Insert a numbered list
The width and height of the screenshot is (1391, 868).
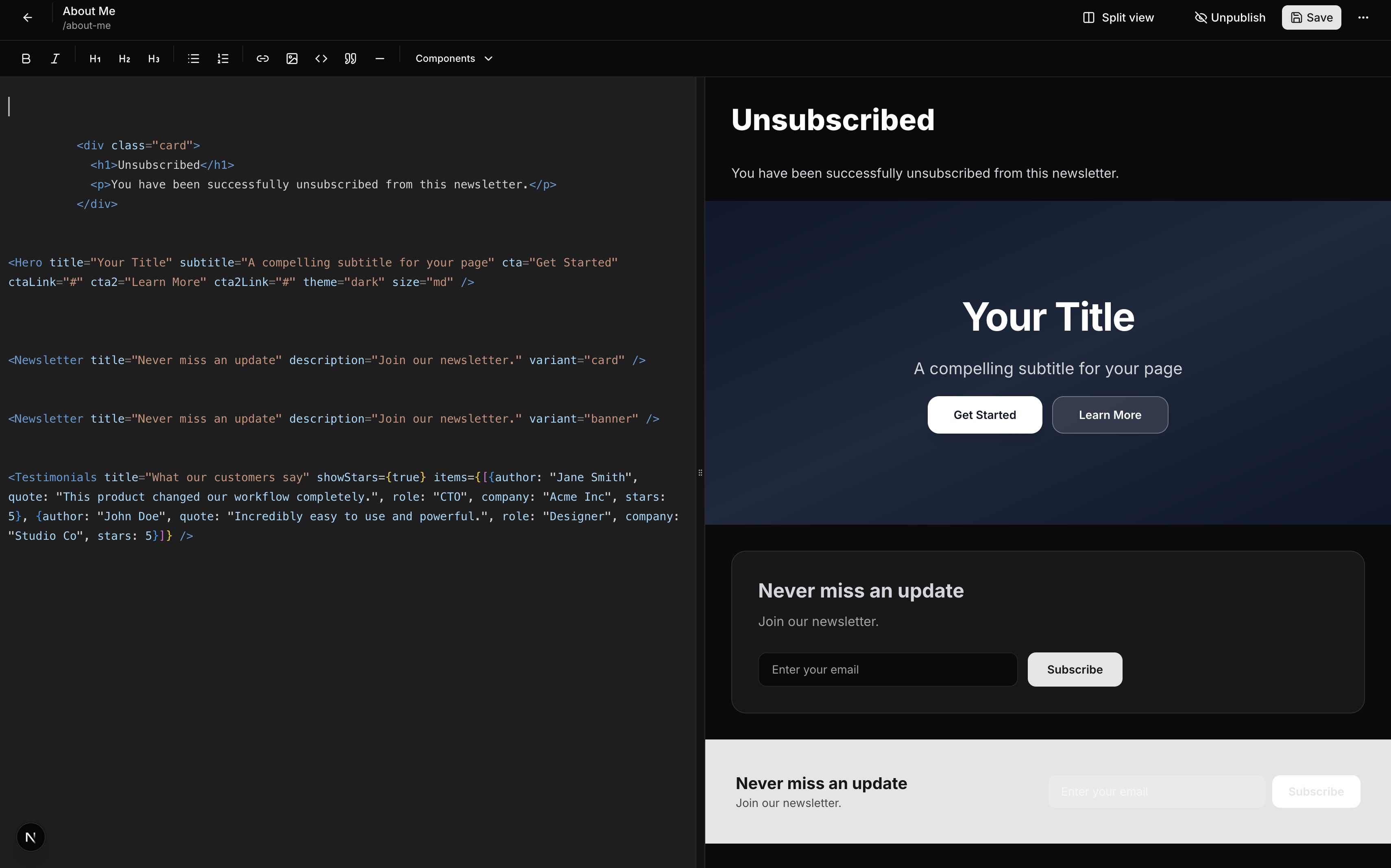(223, 59)
